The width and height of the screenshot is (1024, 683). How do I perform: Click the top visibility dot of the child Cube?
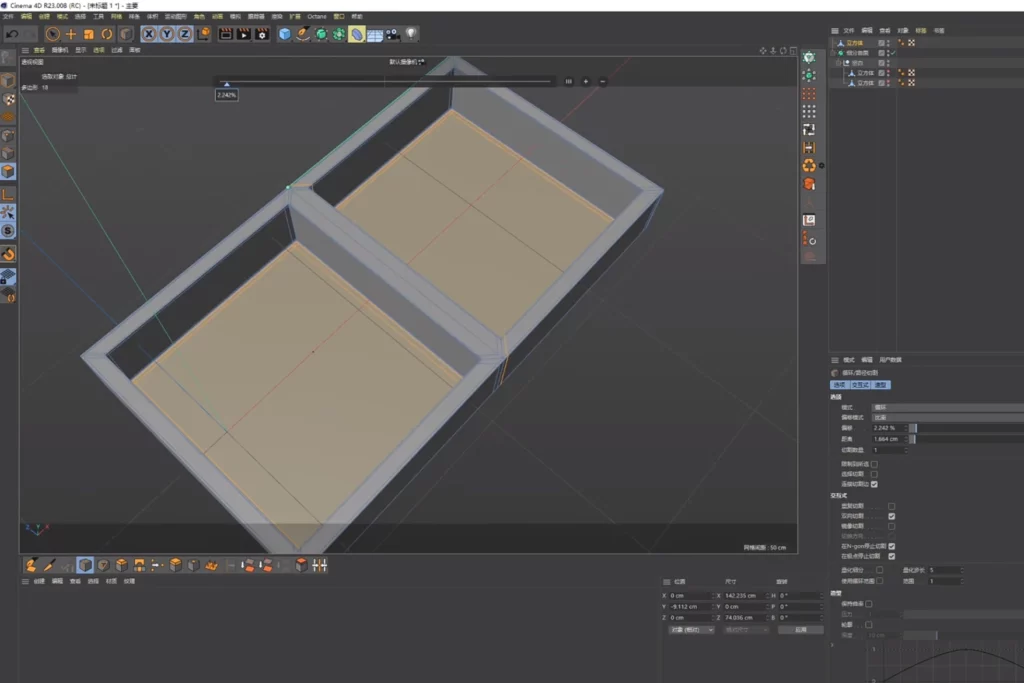point(887,71)
